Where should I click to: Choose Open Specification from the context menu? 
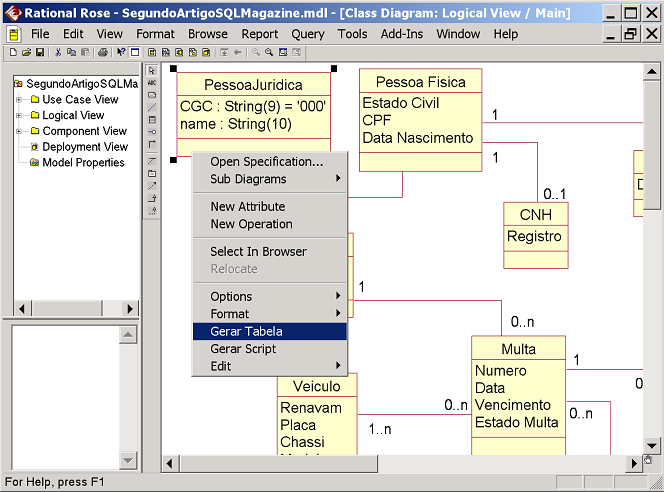270,162
